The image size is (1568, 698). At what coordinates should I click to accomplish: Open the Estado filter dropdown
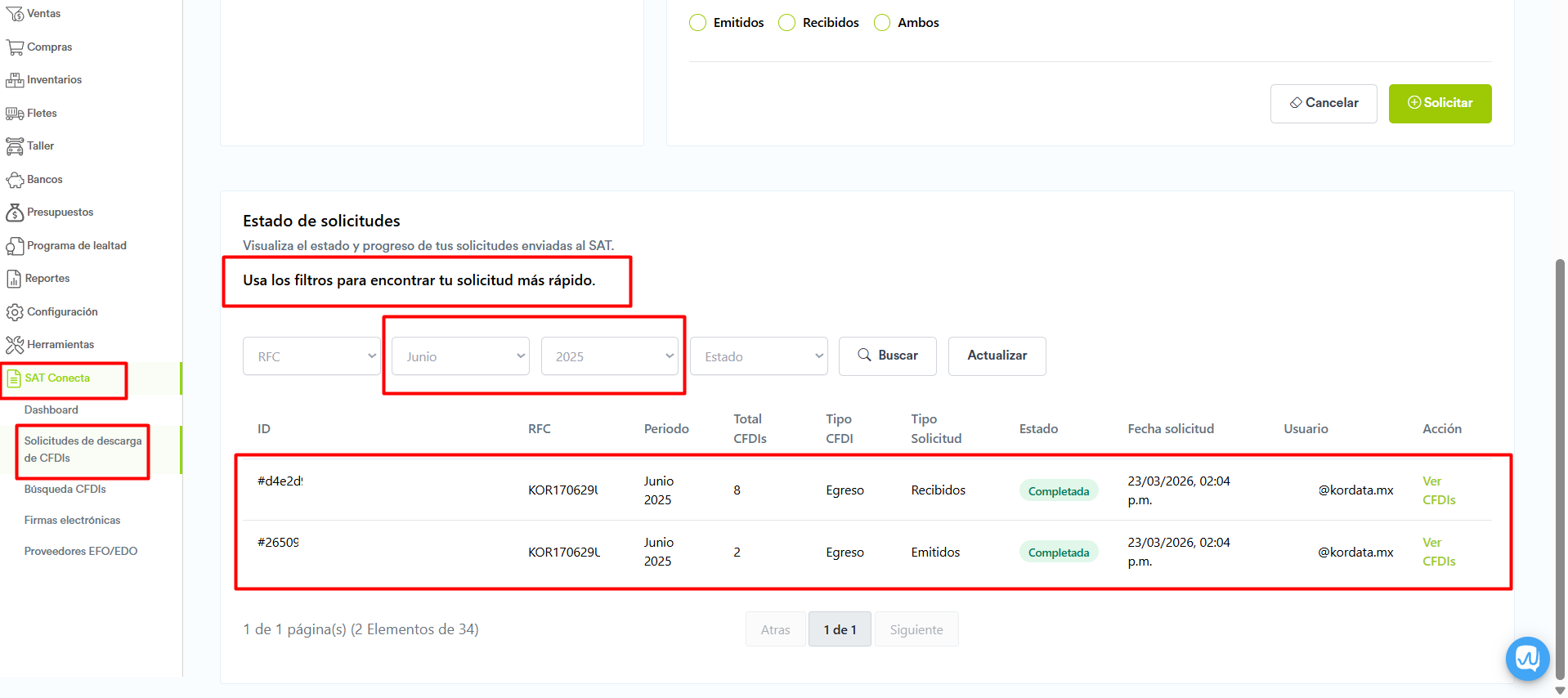click(759, 356)
